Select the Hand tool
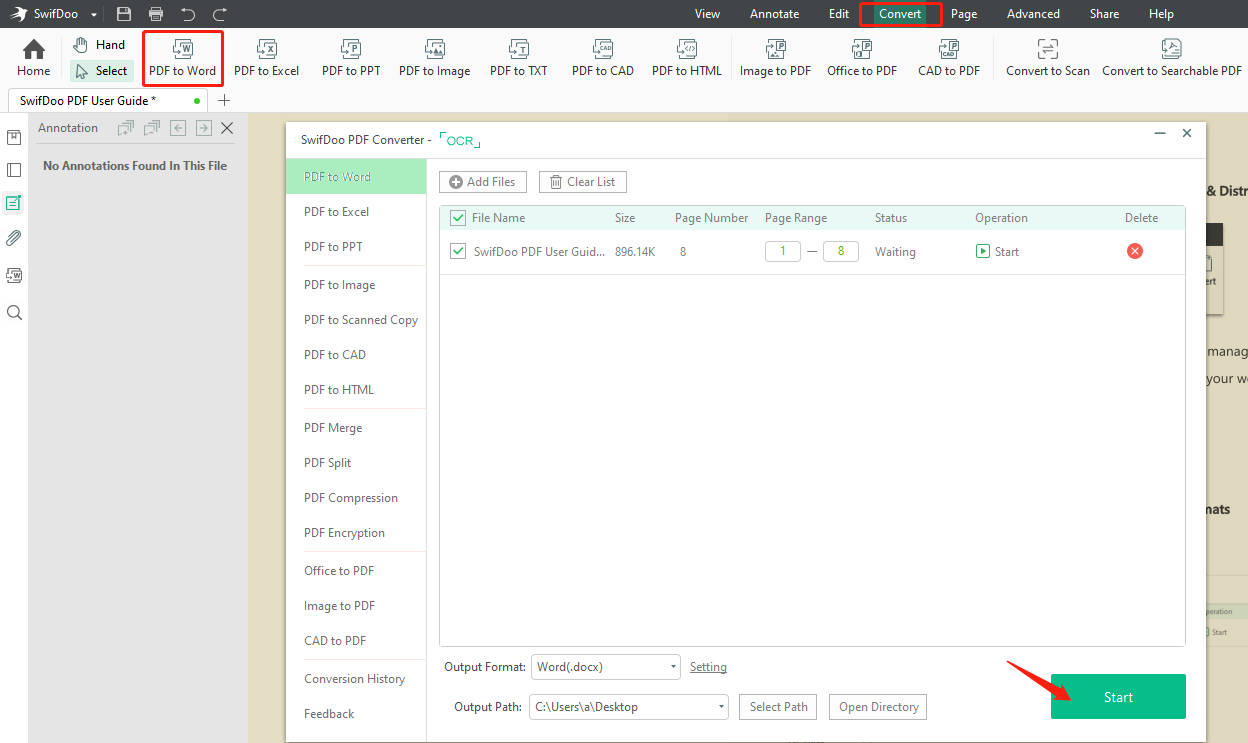Viewport: 1248px width, 743px height. click(99, 45)
